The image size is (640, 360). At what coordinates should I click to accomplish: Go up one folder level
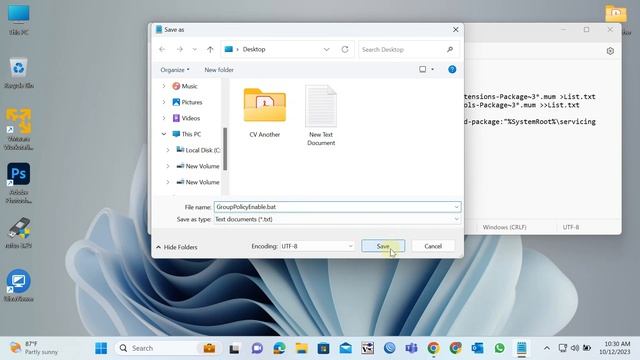coord(210,49)
